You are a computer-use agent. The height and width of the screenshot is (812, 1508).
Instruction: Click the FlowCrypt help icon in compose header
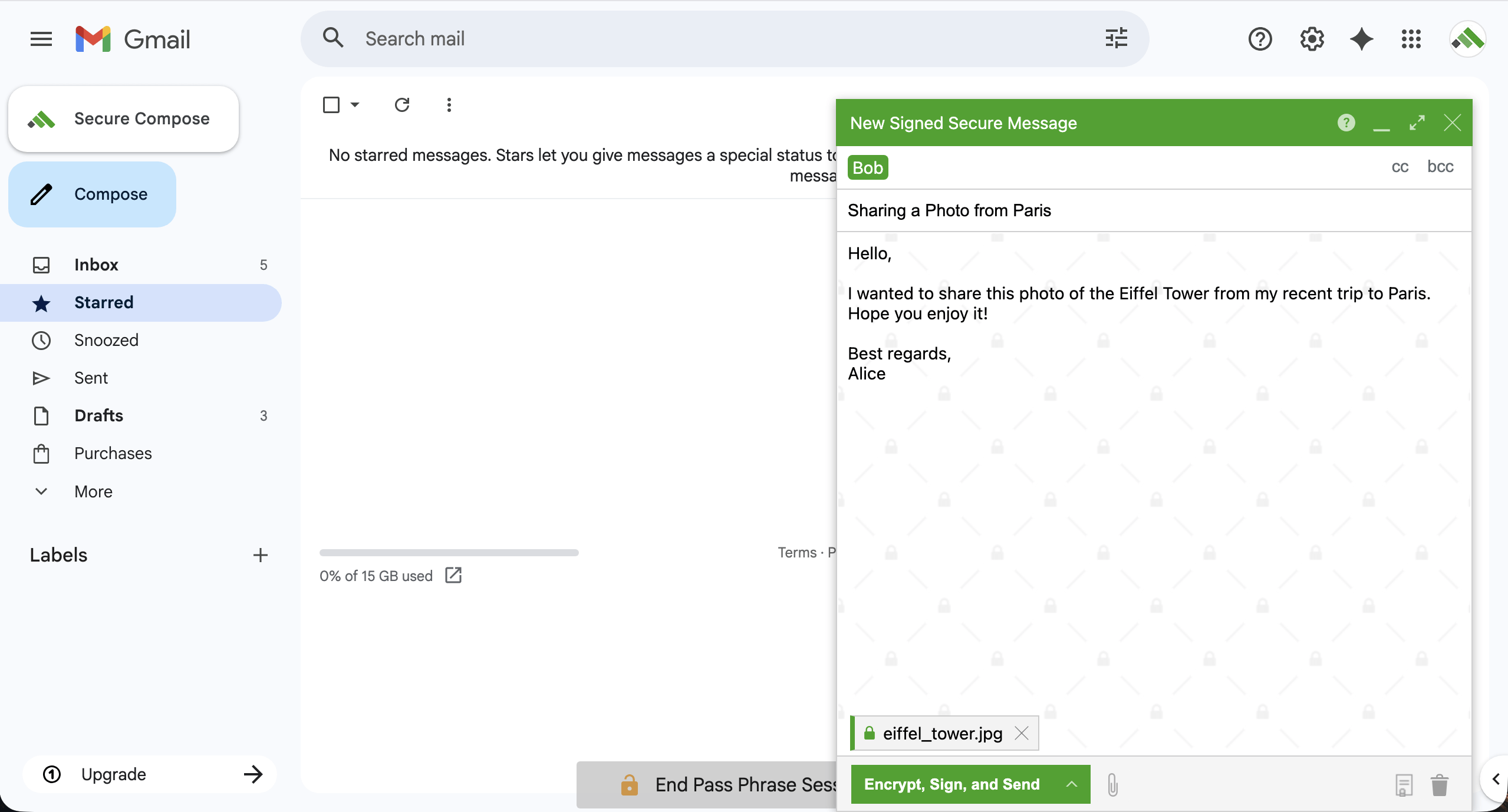[1346, 123]
